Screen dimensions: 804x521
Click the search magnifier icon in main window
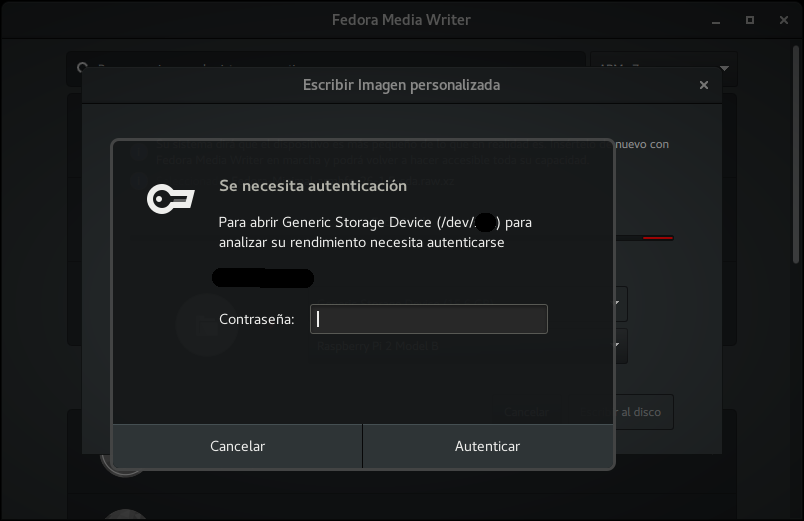coord(82,67)
